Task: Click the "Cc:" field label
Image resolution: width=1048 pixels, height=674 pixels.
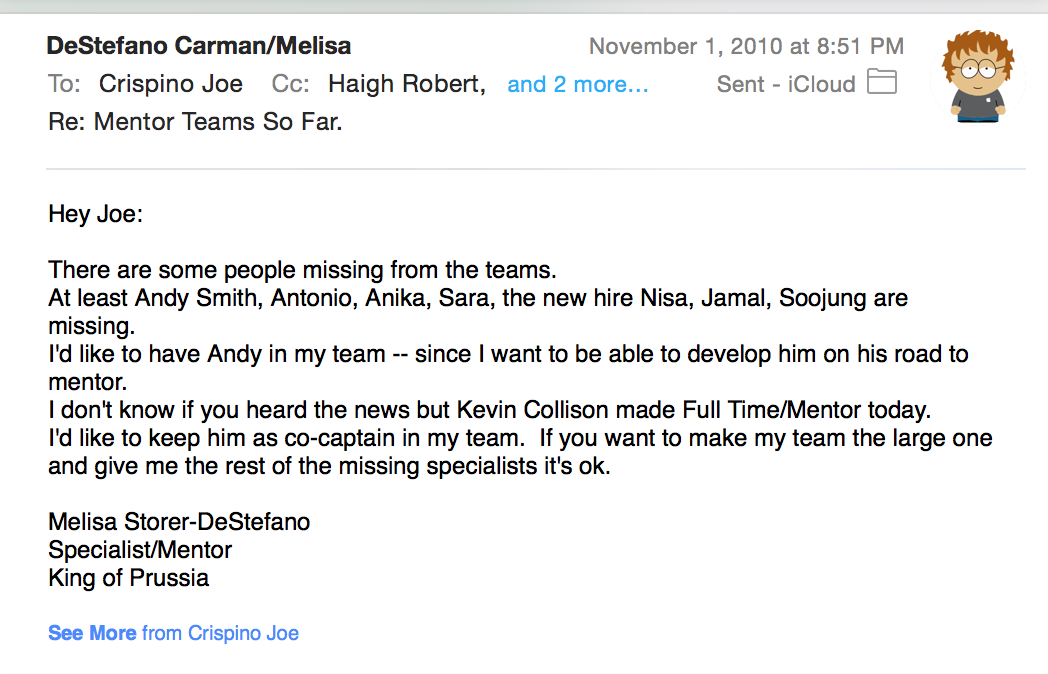Action: tap(290, 84)
